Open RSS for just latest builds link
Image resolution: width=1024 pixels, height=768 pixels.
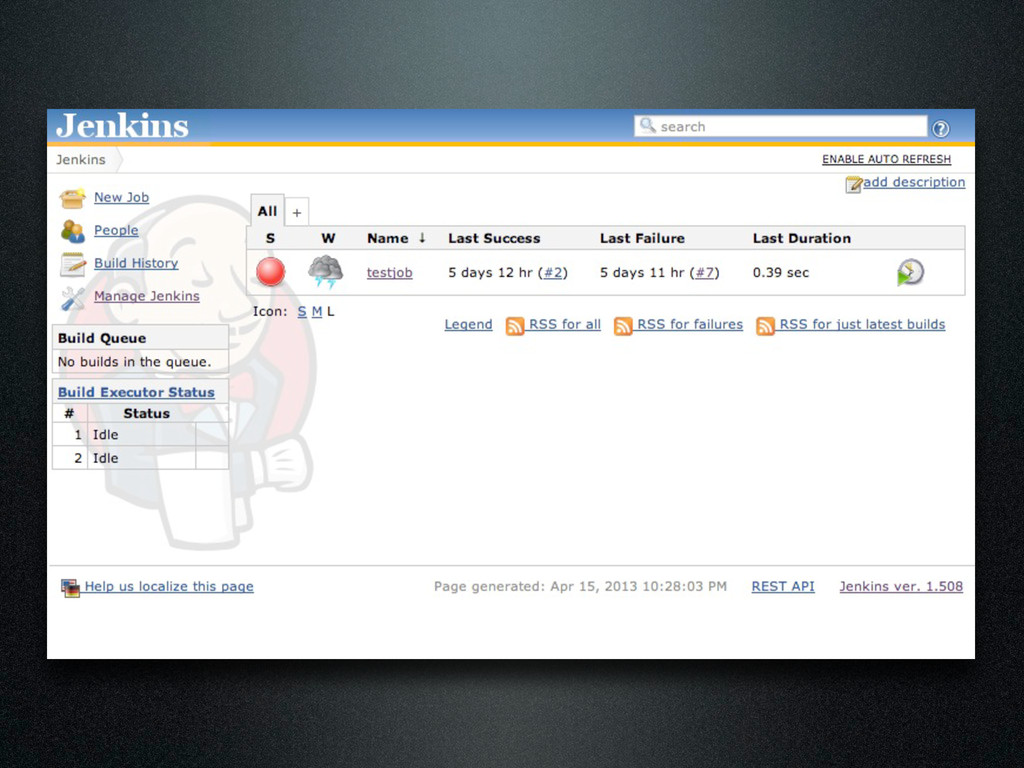click(862, 325)
